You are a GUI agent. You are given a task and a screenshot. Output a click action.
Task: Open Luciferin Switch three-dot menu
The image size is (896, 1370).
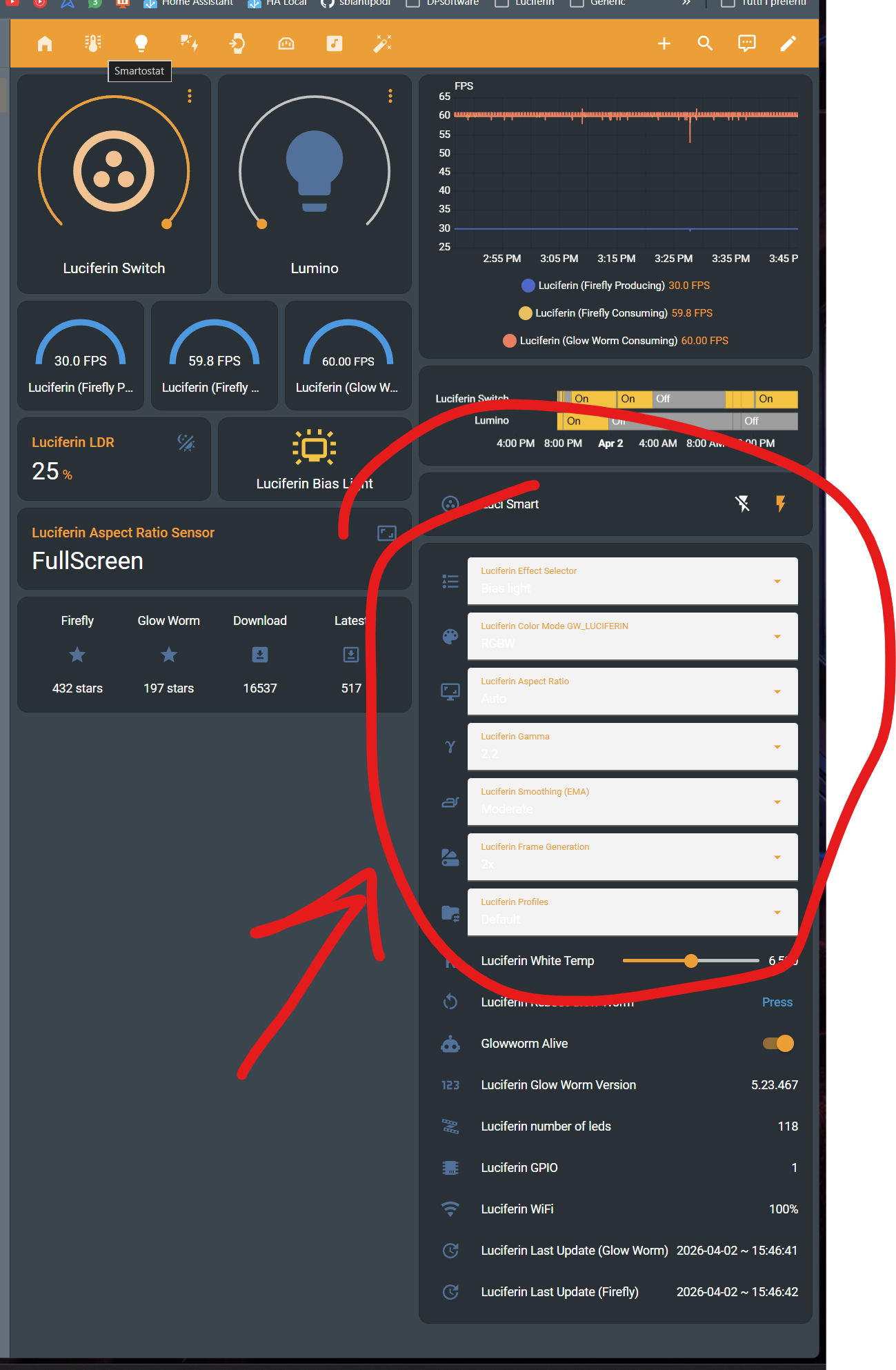(190, 96)
